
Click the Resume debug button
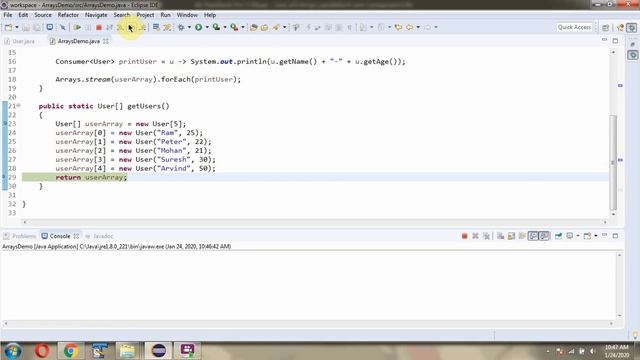tap(77, 27)
